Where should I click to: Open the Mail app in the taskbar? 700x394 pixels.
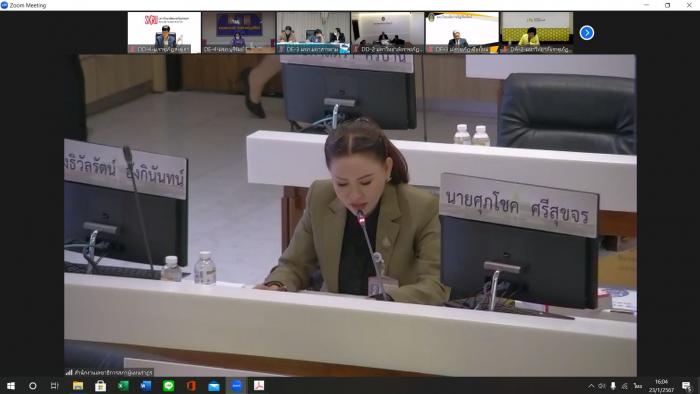click(214, 386)
